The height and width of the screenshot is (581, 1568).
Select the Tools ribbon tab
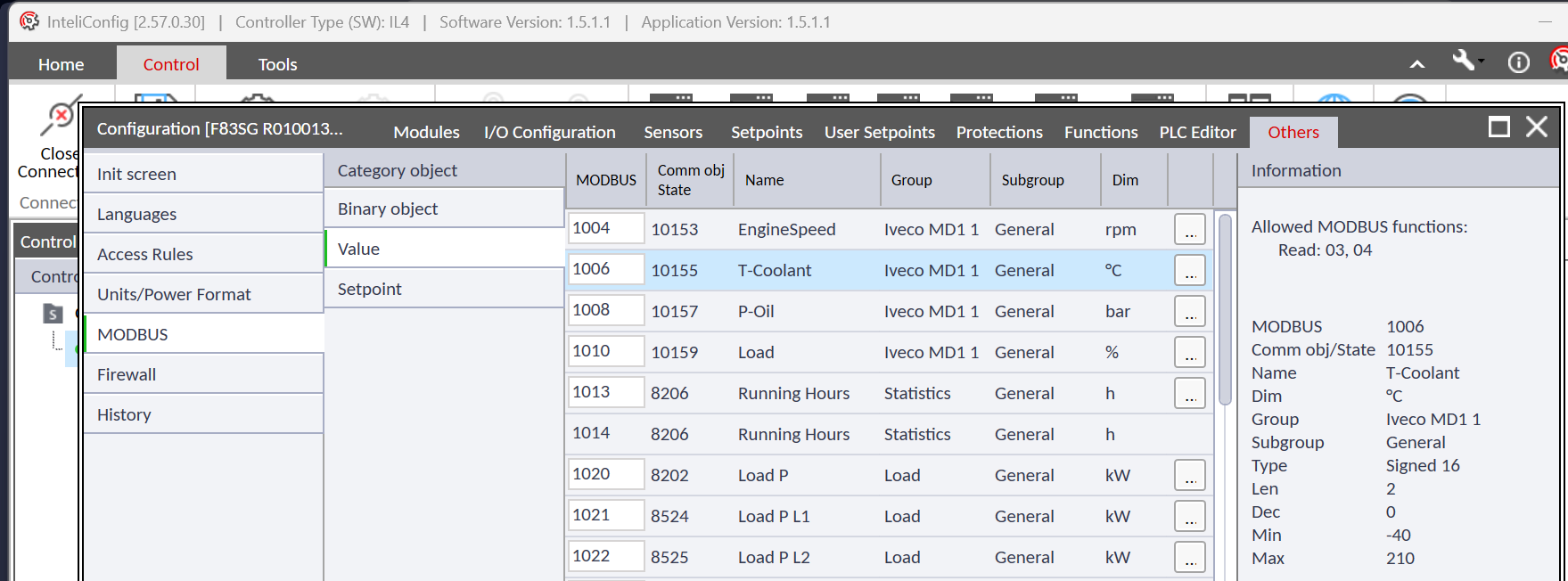click(277, 64)
